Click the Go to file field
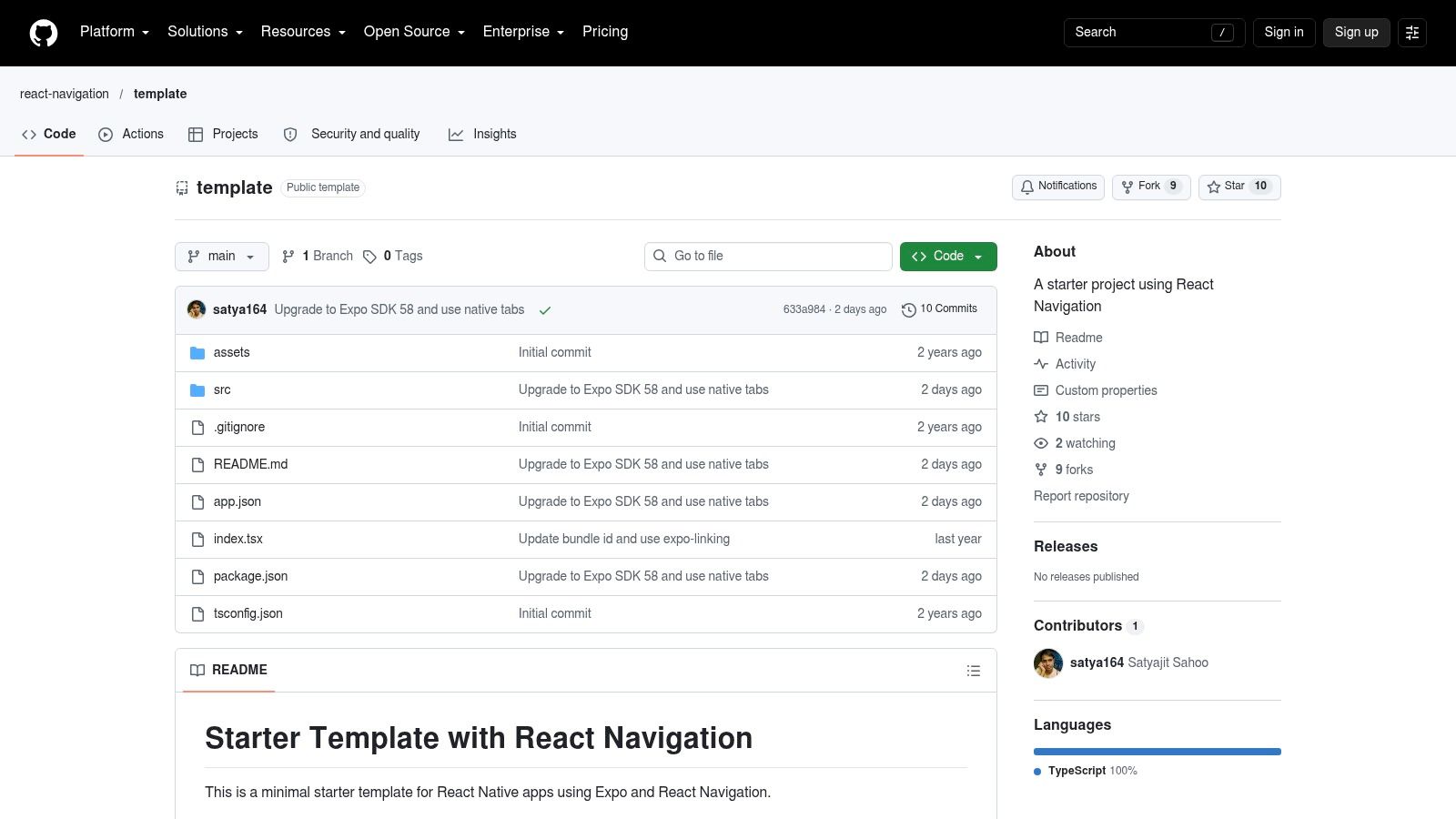The width and height of the screenshot is (1456, 819). (x=768, y=257)
